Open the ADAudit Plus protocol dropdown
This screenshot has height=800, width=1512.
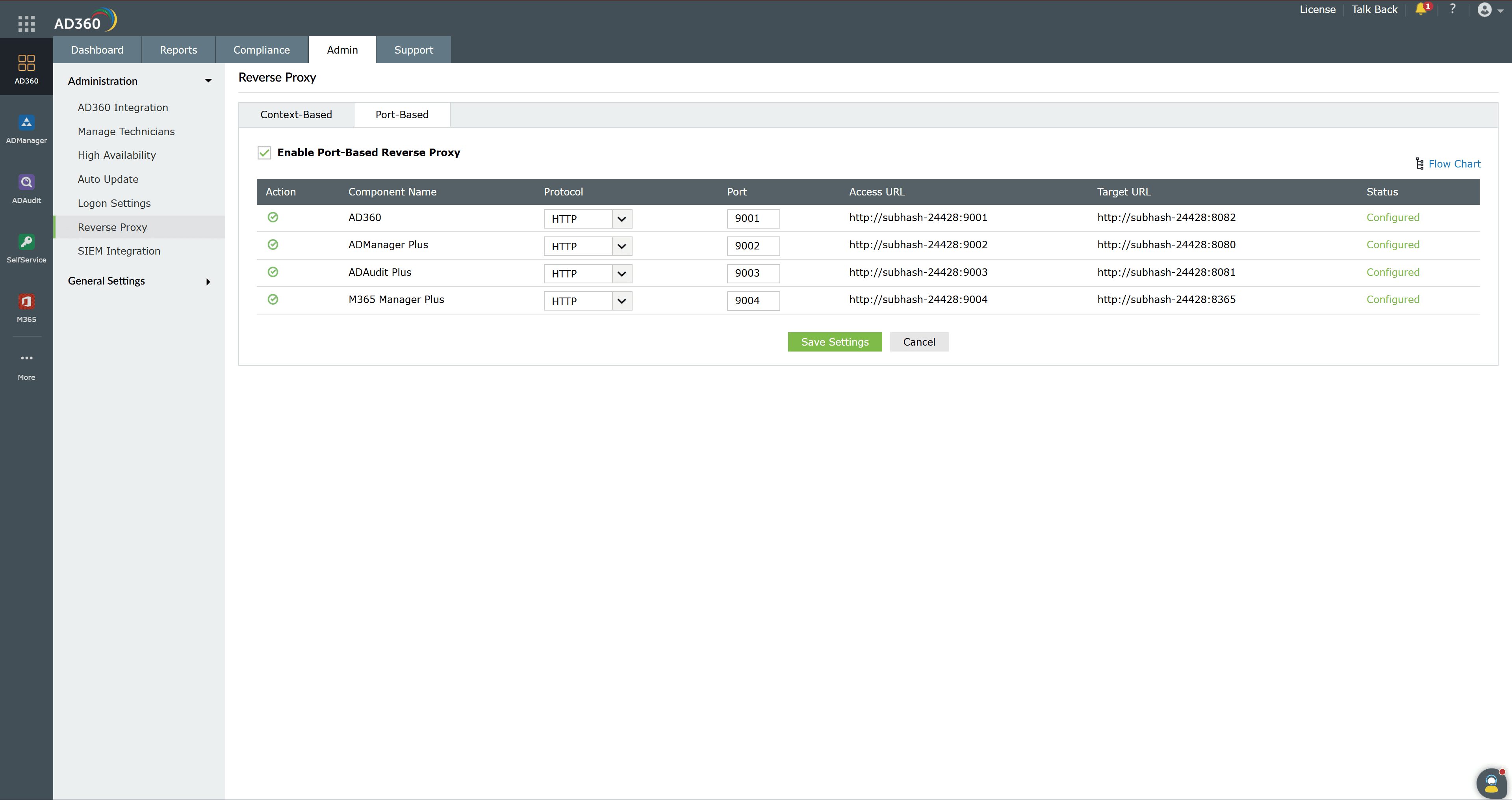[x=588, y=273]
